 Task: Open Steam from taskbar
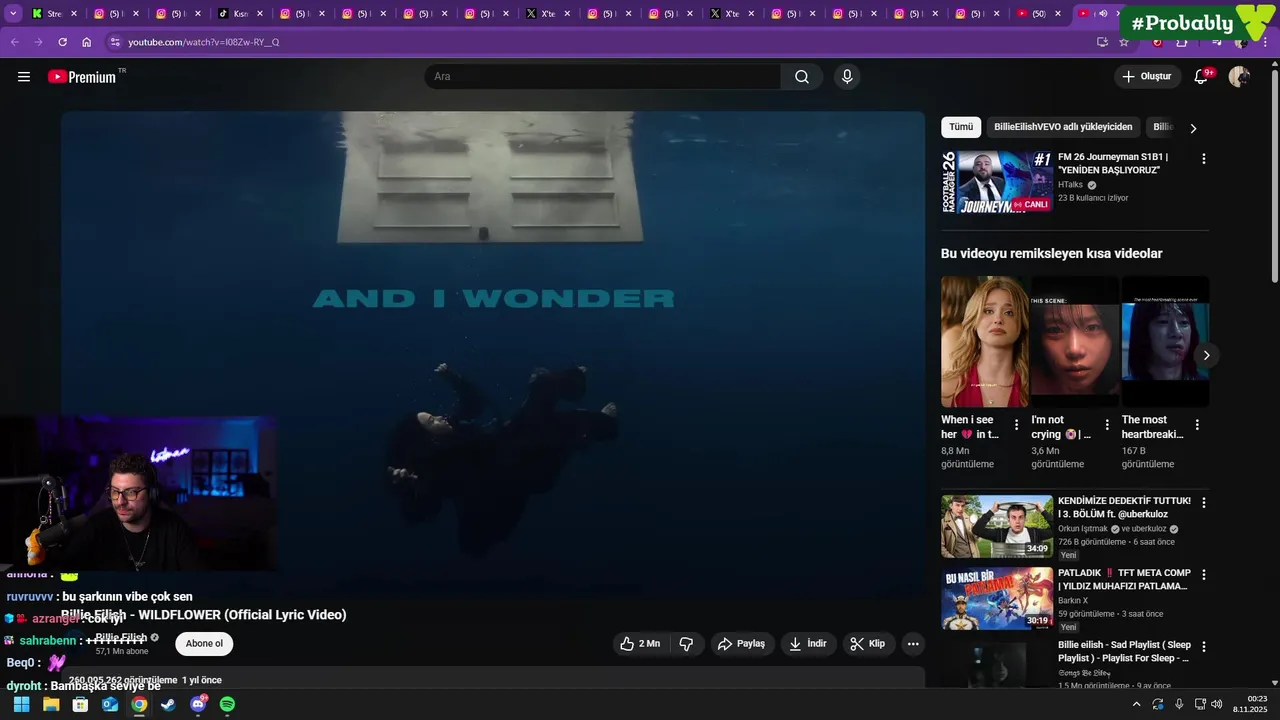point(168,704)
